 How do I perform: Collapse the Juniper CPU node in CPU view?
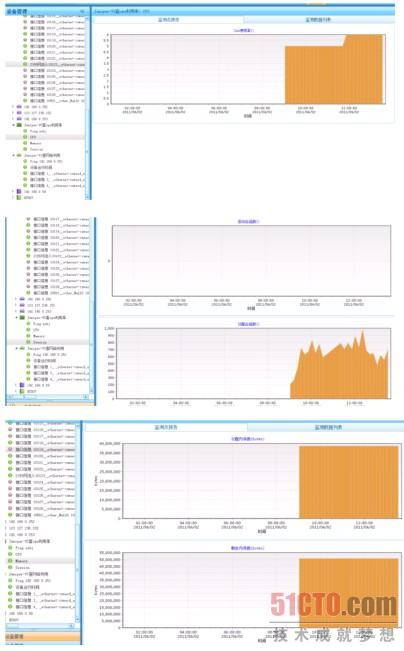(x=14, y=125)
